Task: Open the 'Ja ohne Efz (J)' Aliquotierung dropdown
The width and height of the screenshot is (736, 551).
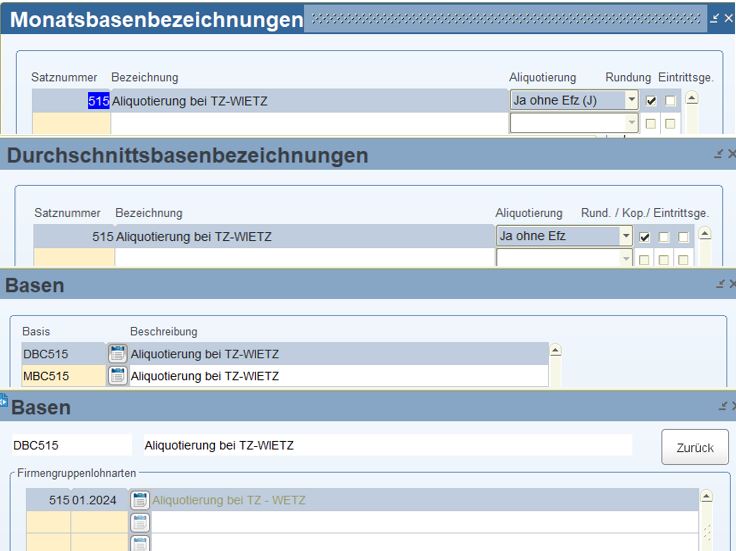Action: [x=631, y=100]
